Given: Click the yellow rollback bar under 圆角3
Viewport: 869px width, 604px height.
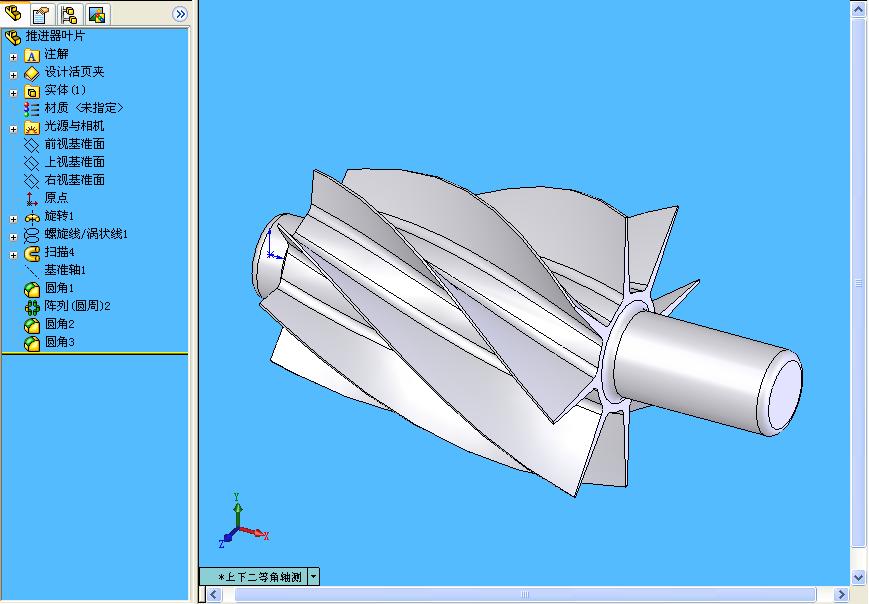Looking at the screenshot, I should [x=95, y=353].
